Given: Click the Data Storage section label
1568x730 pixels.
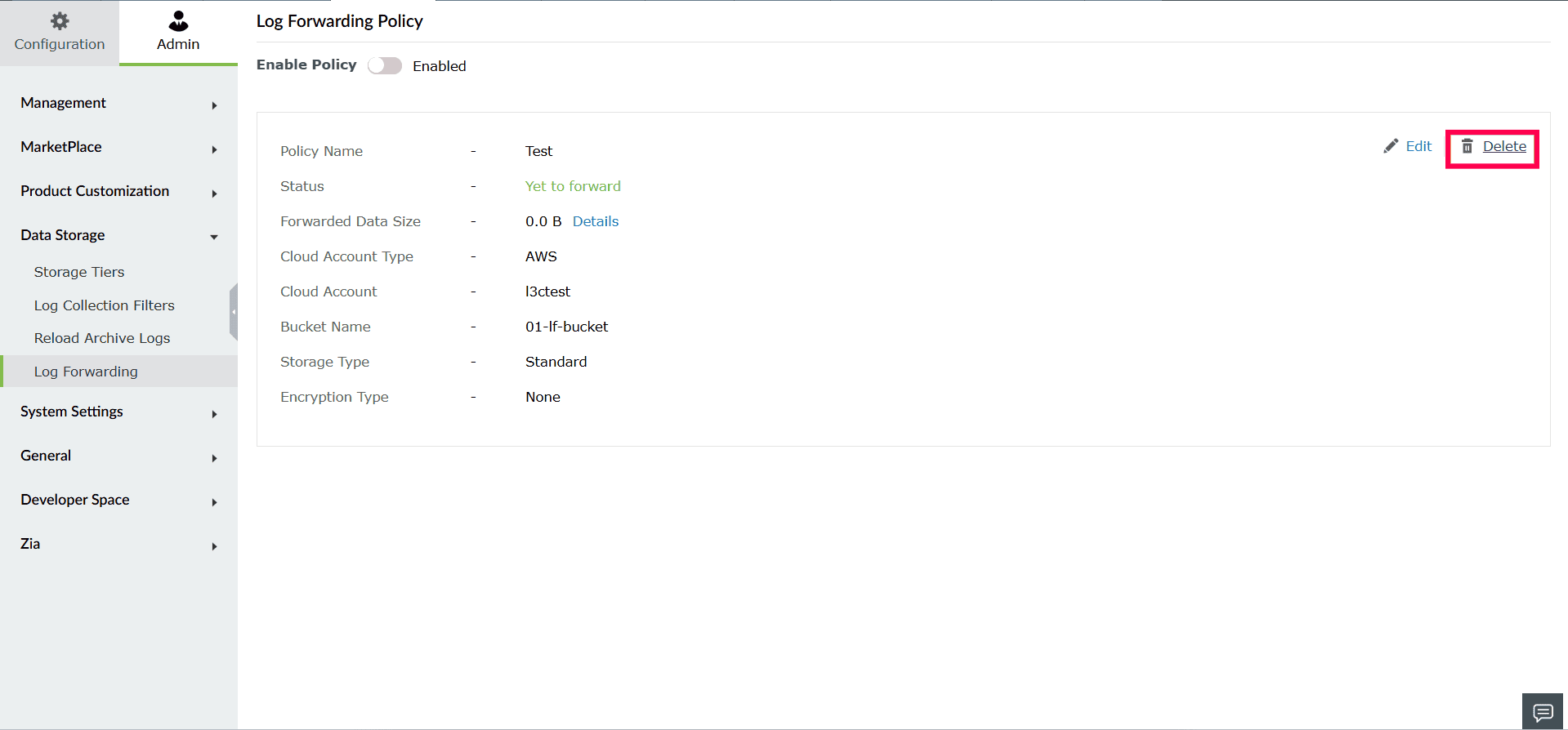Looking at the screenshot, I should click(x=63, y=235).
